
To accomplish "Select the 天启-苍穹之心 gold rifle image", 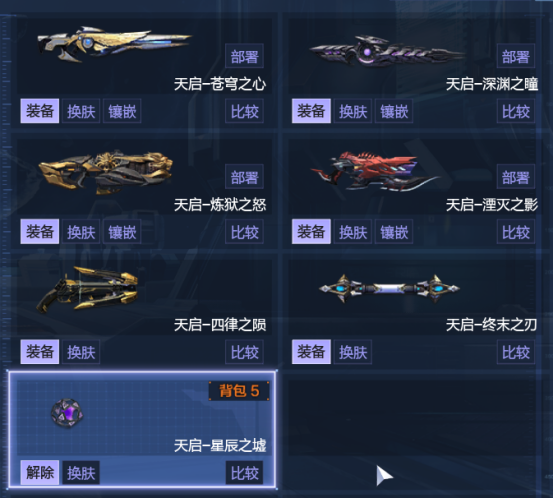I will pyautogui.click(x=115, y=44).
